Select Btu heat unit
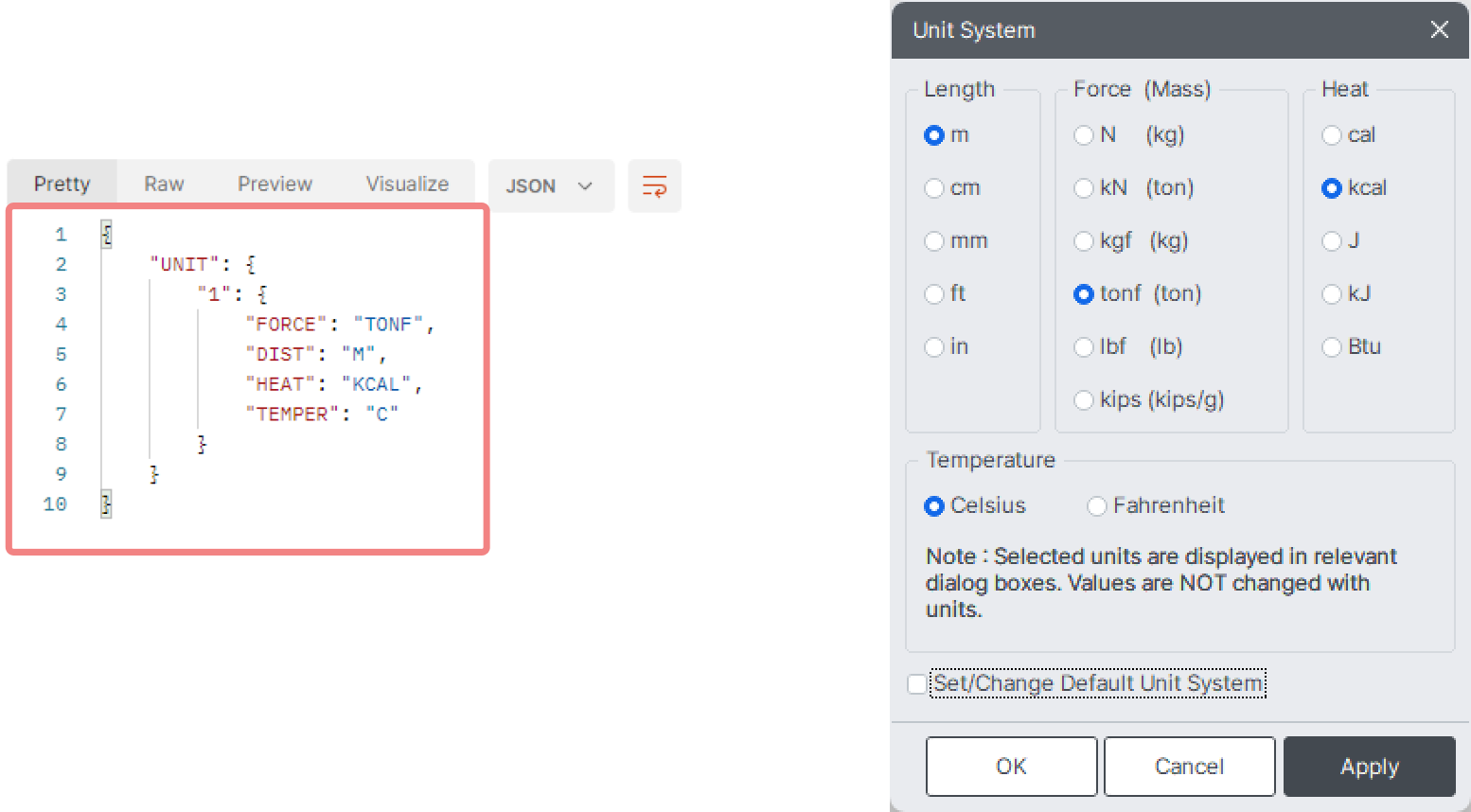The height and width of the screenshot is (812, 1471). [x=1332, y=347]
